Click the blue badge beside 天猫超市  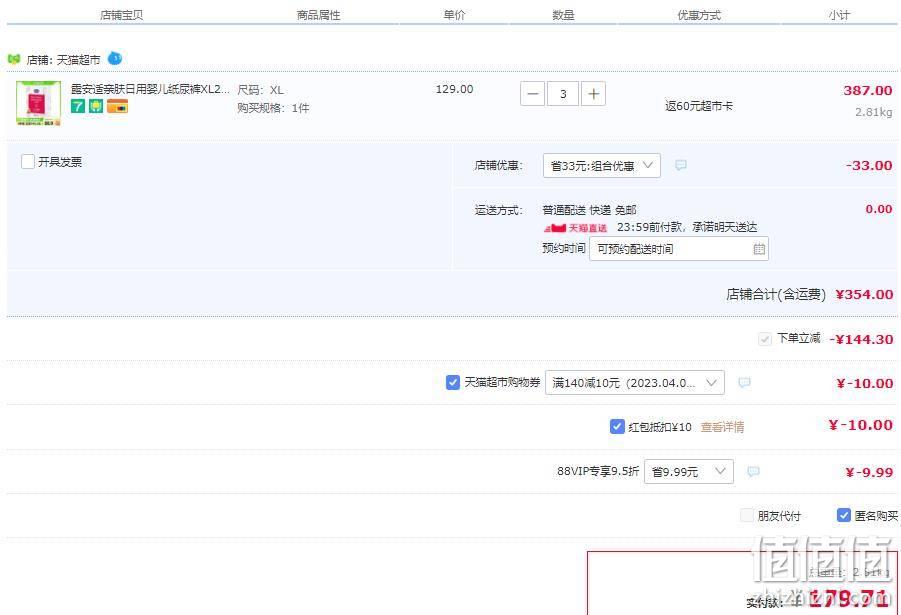pyautogui.click(x=115, y=58)
